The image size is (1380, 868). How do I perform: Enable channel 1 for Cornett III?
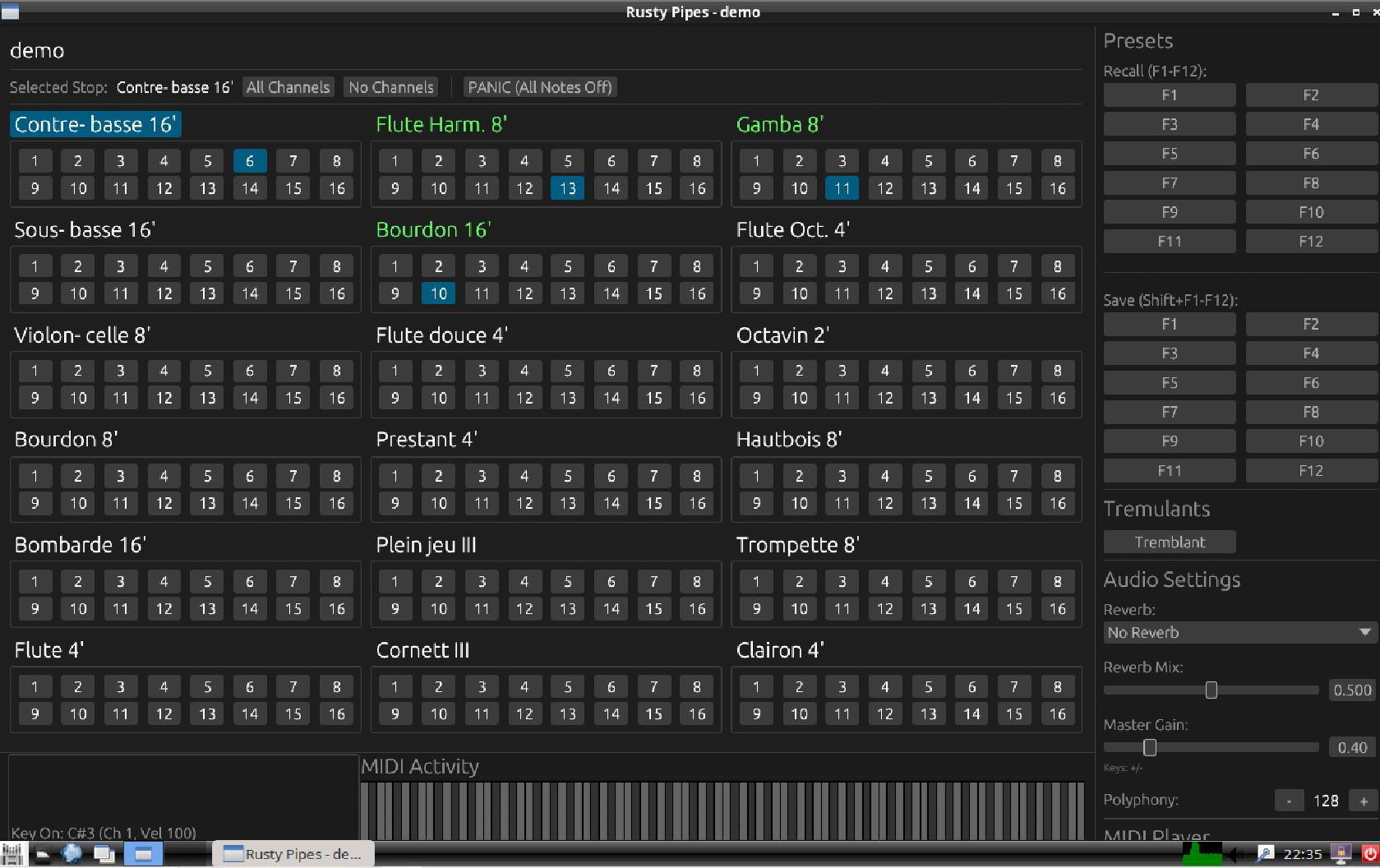pos(395,687)
